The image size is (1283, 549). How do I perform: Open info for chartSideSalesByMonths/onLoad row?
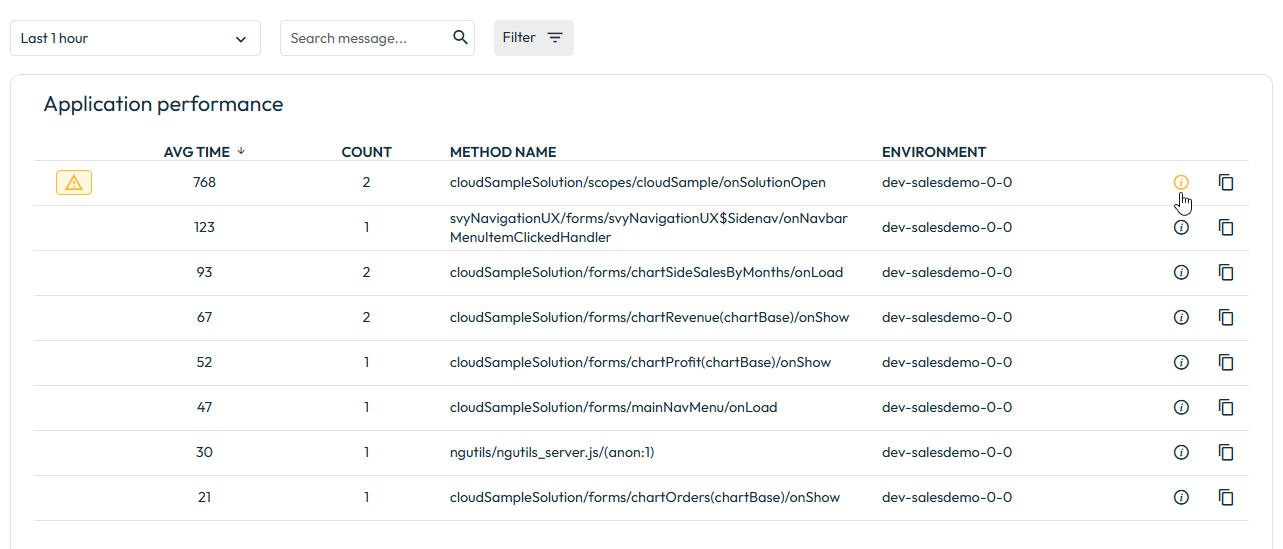(1181, 272)
